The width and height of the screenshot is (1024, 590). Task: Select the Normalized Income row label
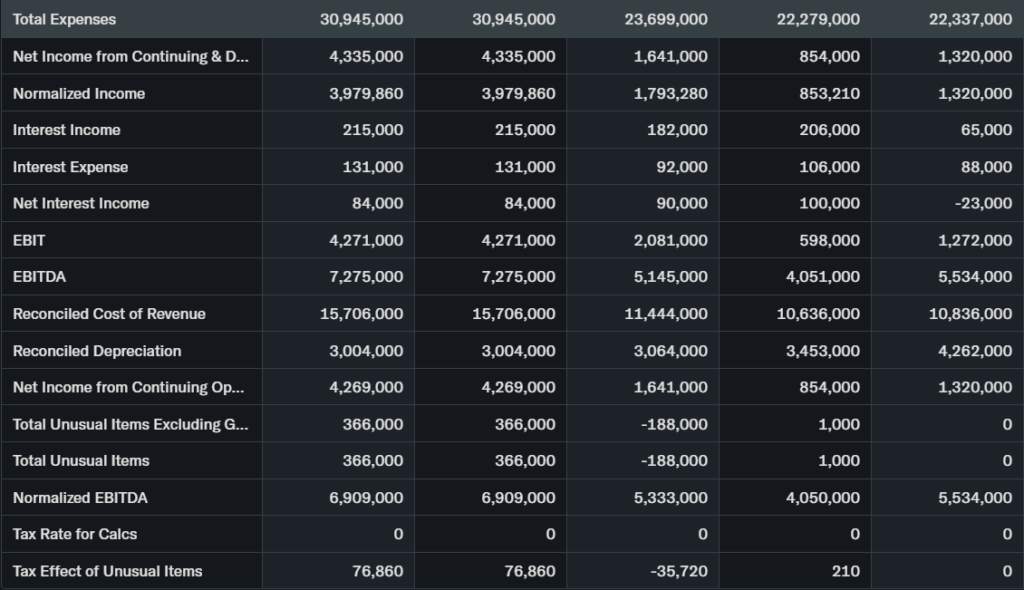pos(79,93)
